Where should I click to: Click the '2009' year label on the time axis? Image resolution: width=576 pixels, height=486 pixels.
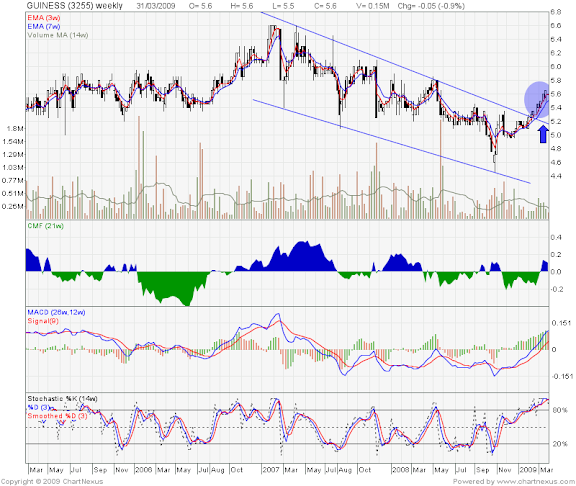(528, 470)
